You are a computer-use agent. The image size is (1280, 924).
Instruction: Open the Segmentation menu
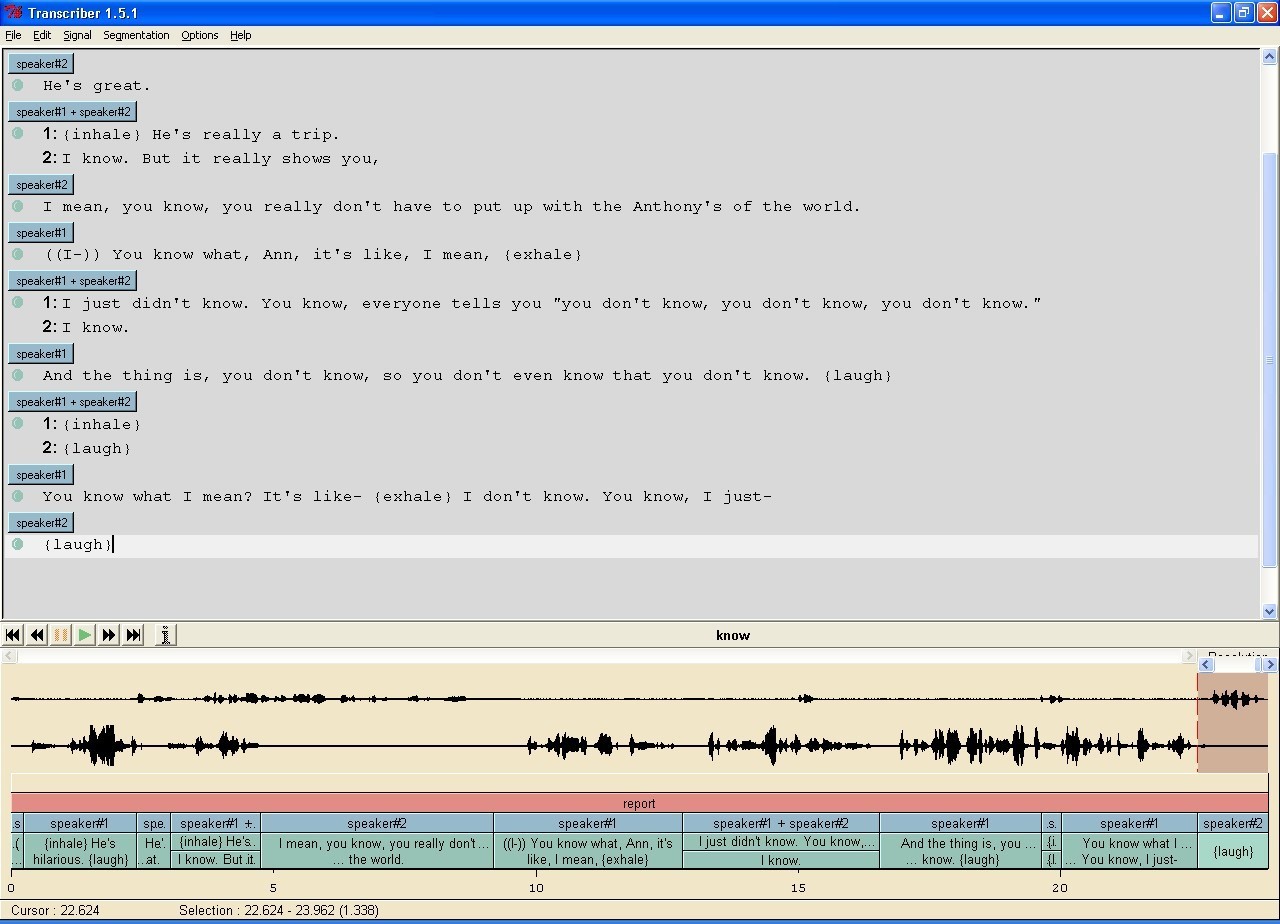pyautogui.click(x=136, y=35)
